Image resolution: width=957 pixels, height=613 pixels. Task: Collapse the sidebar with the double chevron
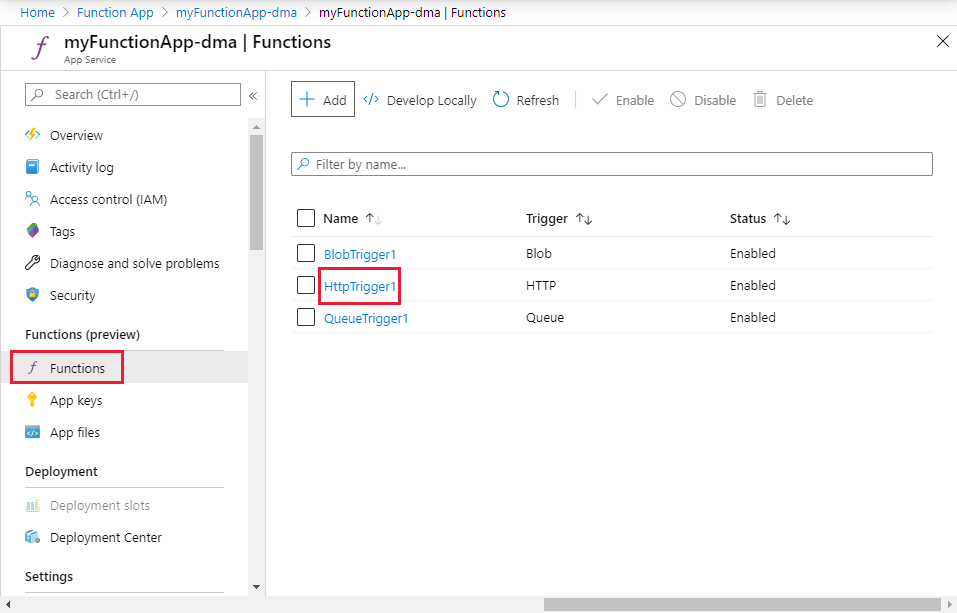point(253,94)
